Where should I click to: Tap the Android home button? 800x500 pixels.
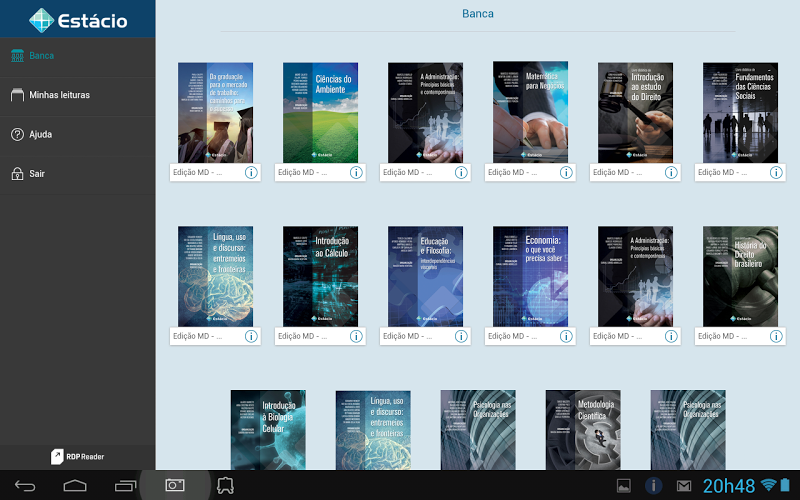tap(75, 486)
